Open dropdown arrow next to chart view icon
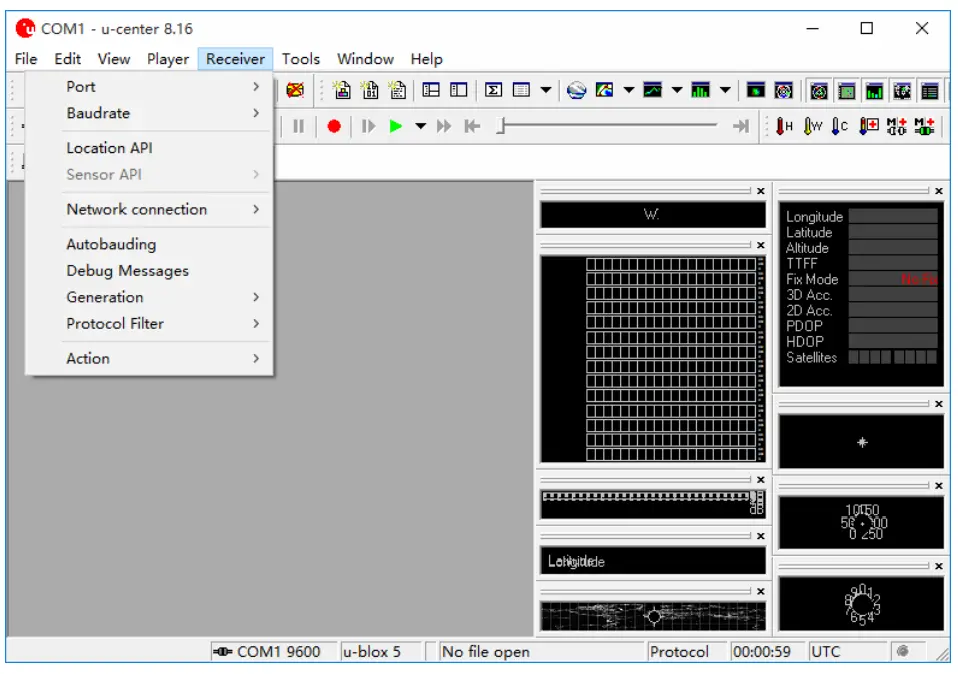 point(676,90)
